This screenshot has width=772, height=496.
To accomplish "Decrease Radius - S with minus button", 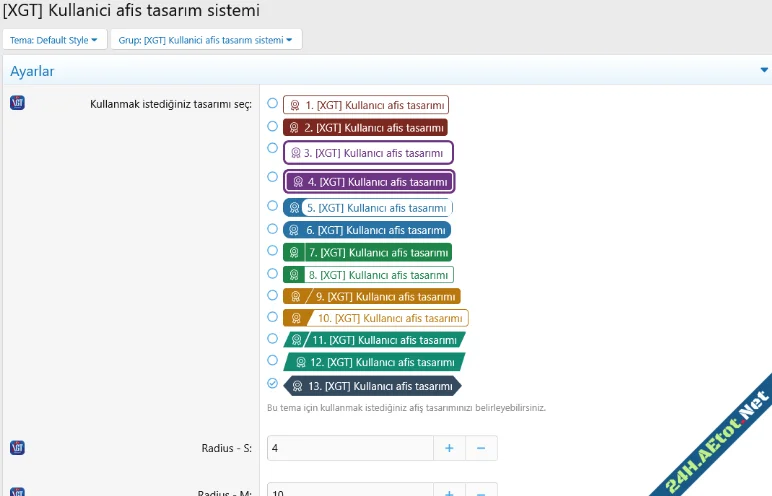I will click(x=481, y=448).
